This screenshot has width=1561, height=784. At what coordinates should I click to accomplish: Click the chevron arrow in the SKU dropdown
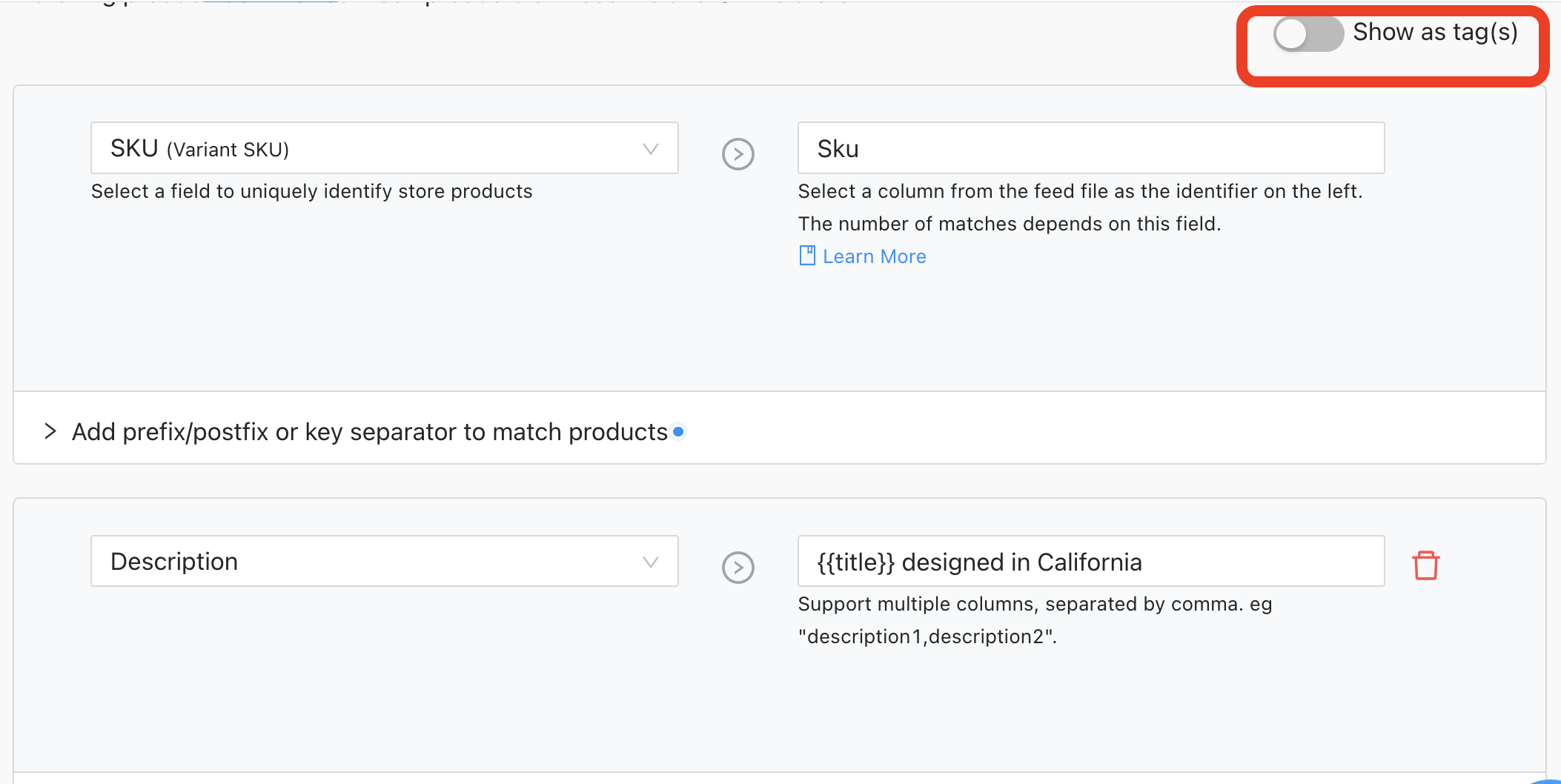click(x=650, y=149)
